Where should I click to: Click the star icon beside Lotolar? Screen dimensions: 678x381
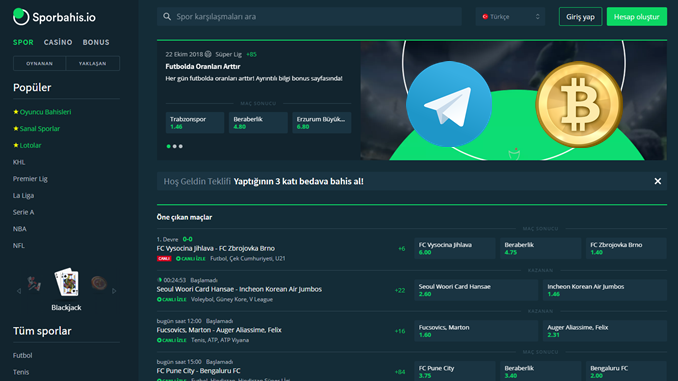click(16, 145)
